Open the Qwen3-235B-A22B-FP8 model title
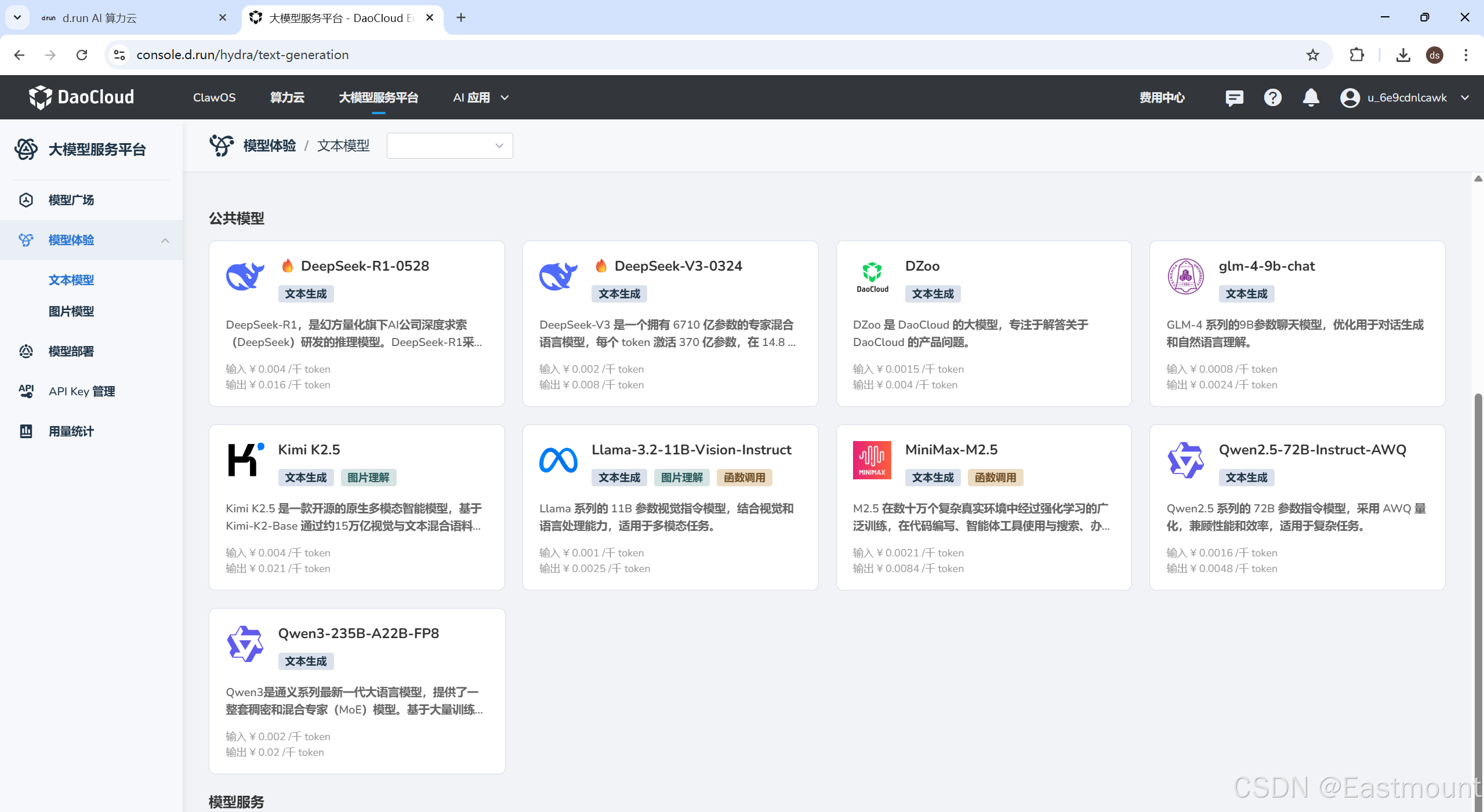 pos(358,633)
